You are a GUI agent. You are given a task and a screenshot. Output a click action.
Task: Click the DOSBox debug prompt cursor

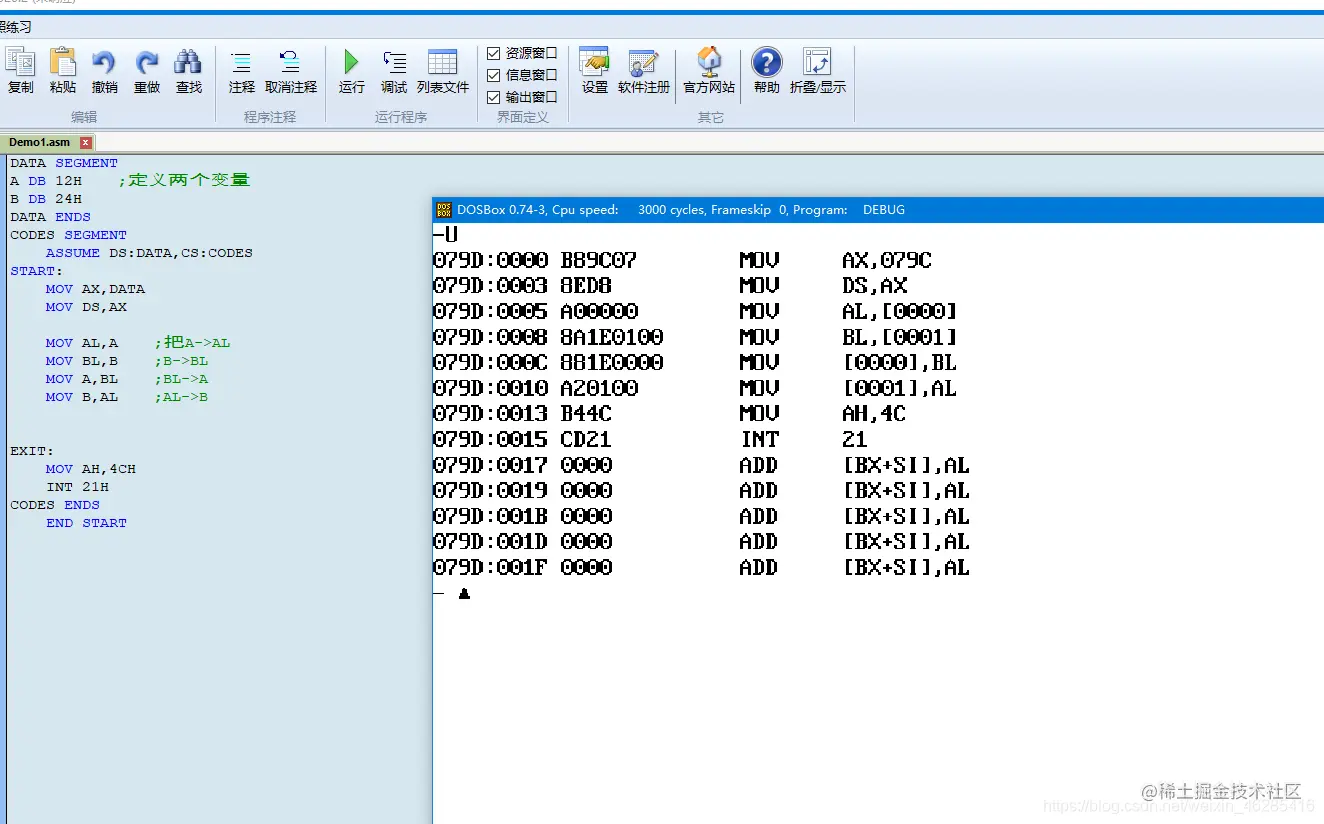click(464, 593)
